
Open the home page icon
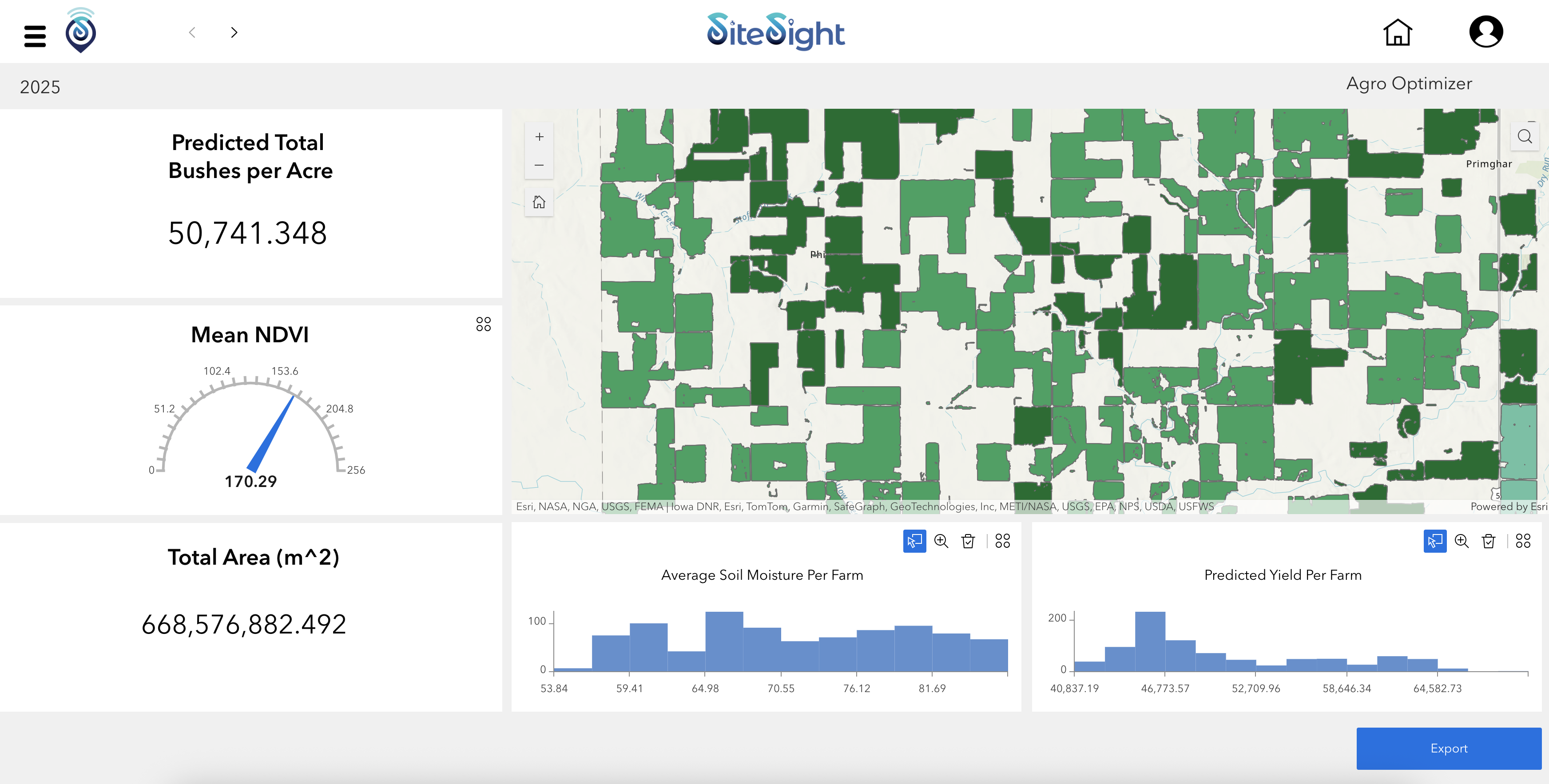(x=1398, y=32)
